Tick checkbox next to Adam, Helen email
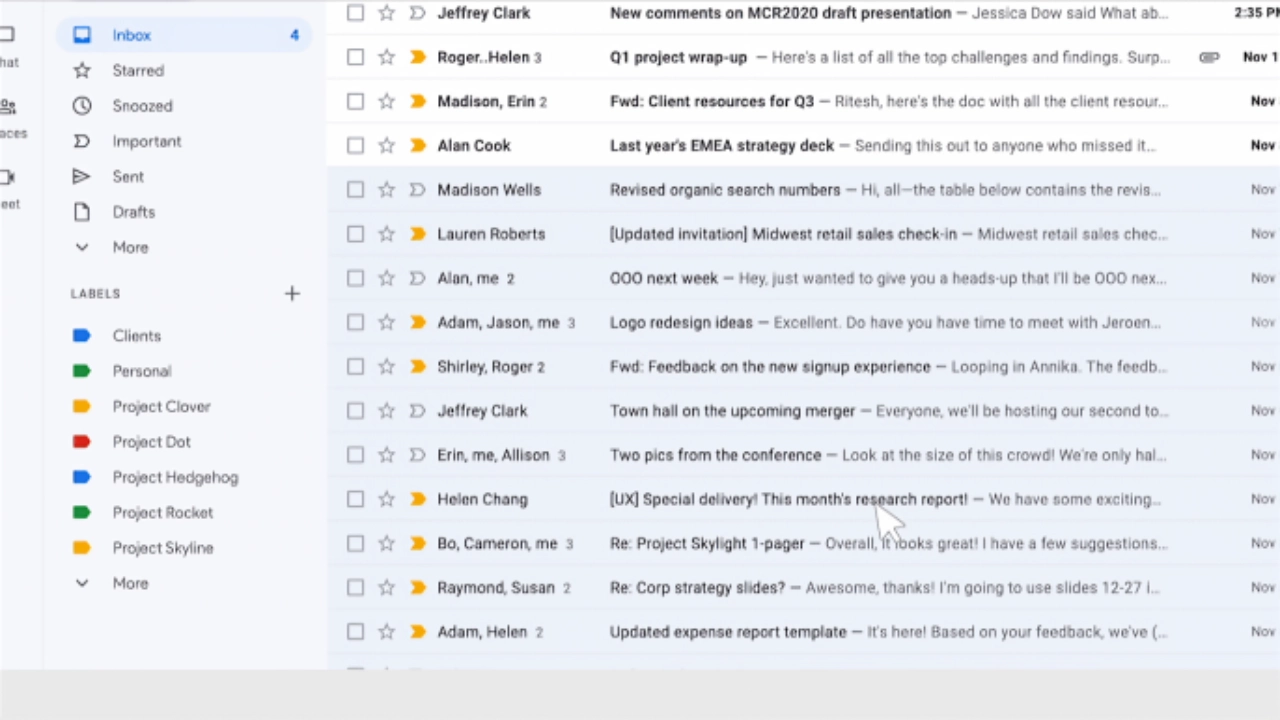The width and height of the screenshot is (1280, 720). click(x=355, y=632)
